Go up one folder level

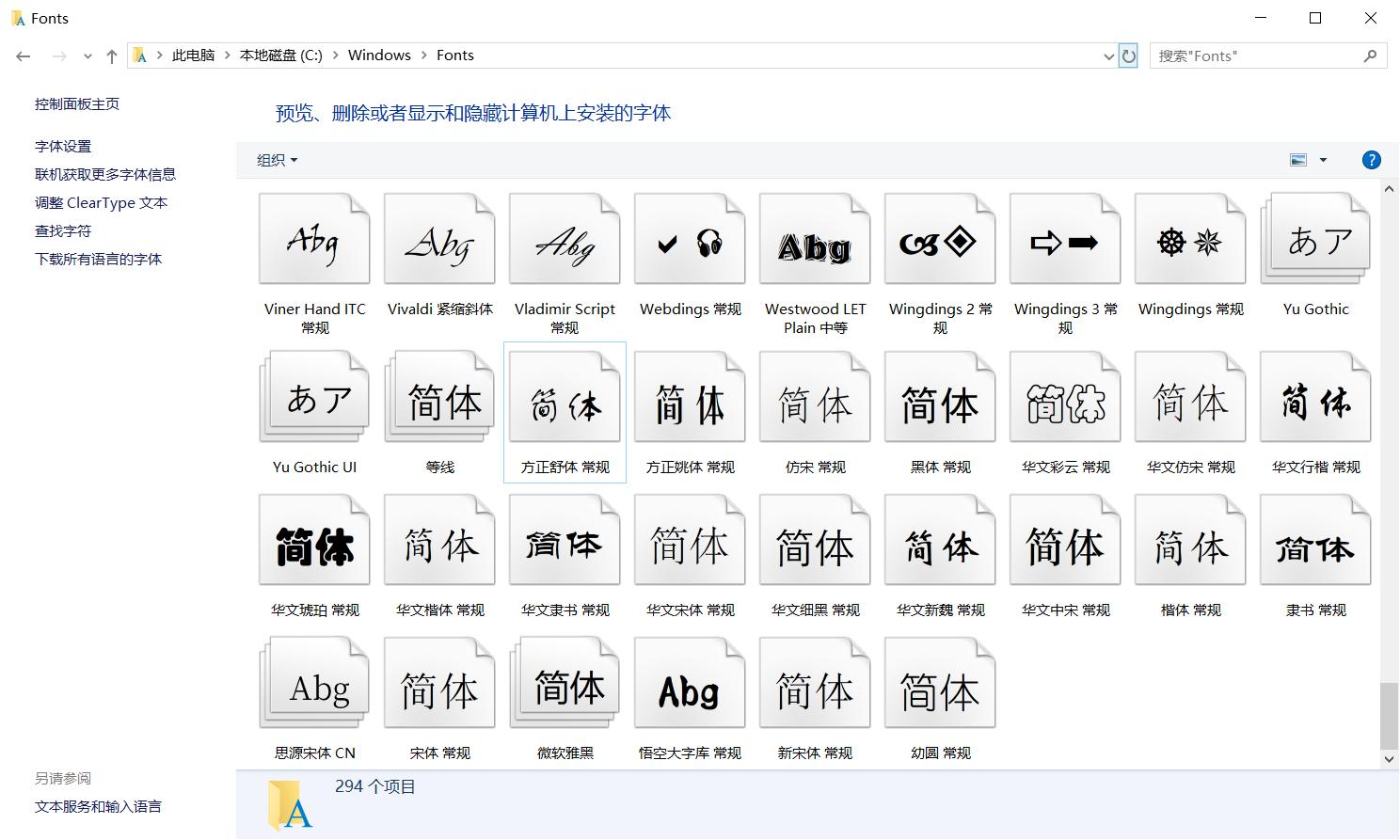coord(112,56)
